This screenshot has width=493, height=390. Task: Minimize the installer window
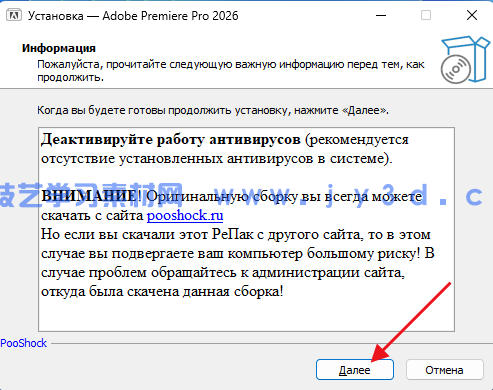(x=381, y=15)
